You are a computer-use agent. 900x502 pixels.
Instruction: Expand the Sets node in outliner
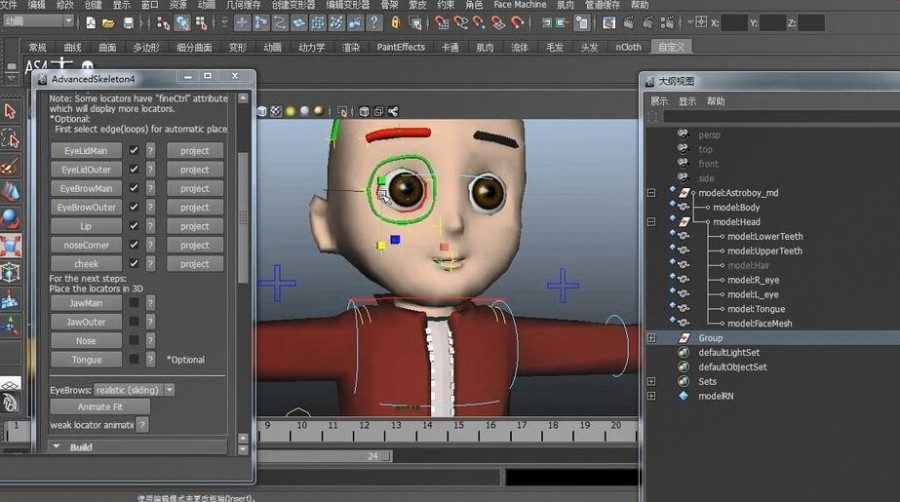651,381
